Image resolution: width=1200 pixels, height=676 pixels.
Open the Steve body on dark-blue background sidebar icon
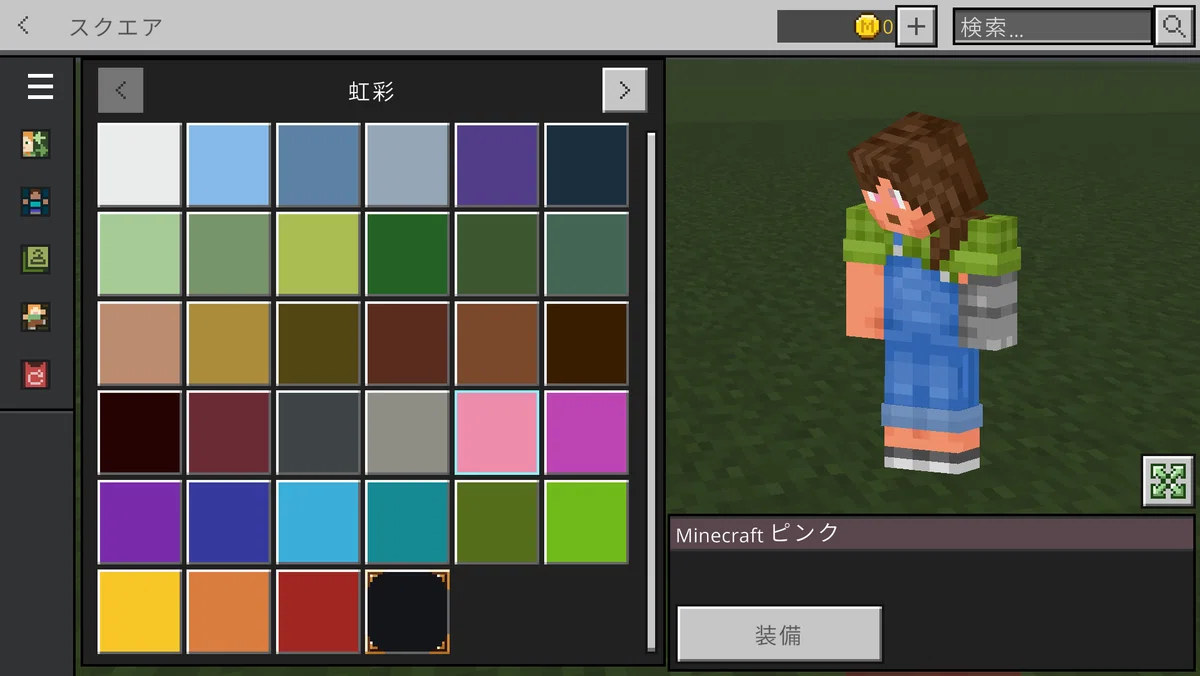pyautogui.click(x=36, y=202)
